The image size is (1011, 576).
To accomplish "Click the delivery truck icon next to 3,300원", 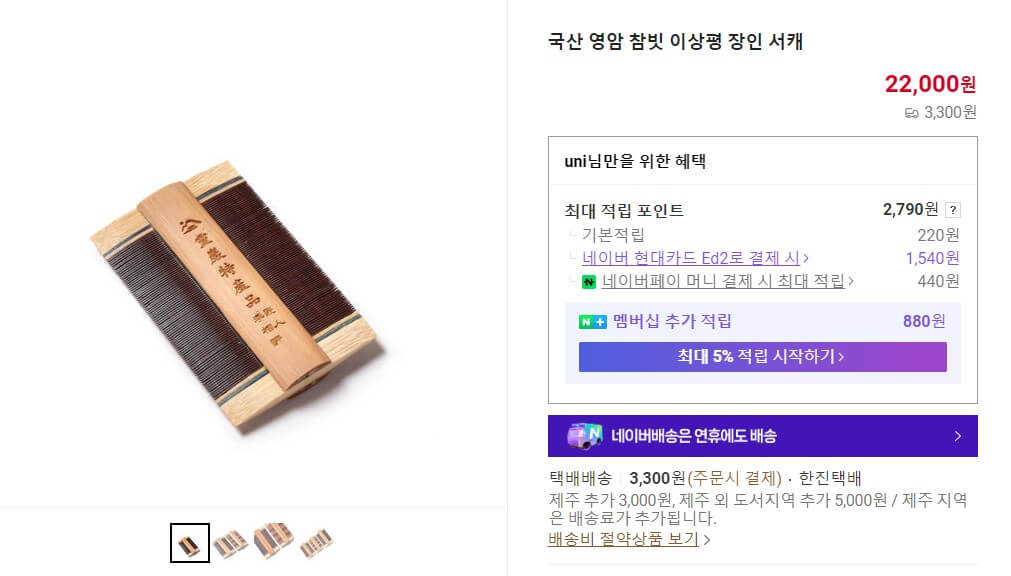I will click(x=911, y=113).
